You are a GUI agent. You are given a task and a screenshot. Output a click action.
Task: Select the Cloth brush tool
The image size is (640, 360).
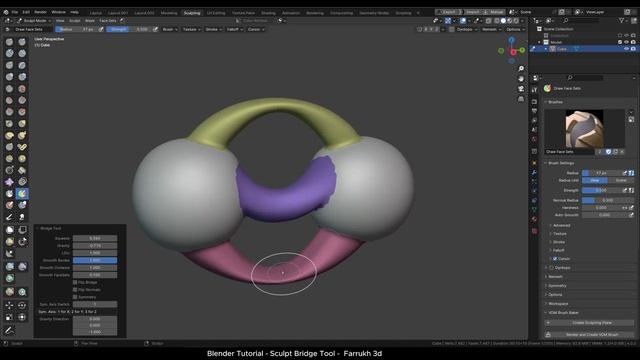pos(9,182)
